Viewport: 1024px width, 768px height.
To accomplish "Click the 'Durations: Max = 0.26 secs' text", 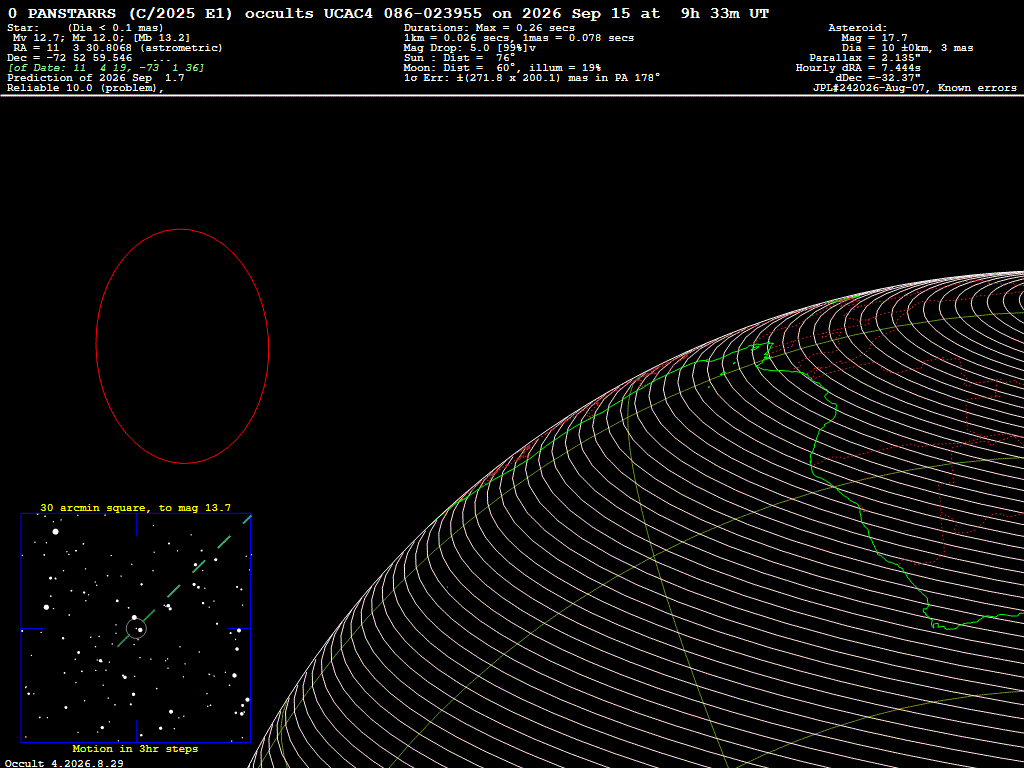I will pos(489,28).
